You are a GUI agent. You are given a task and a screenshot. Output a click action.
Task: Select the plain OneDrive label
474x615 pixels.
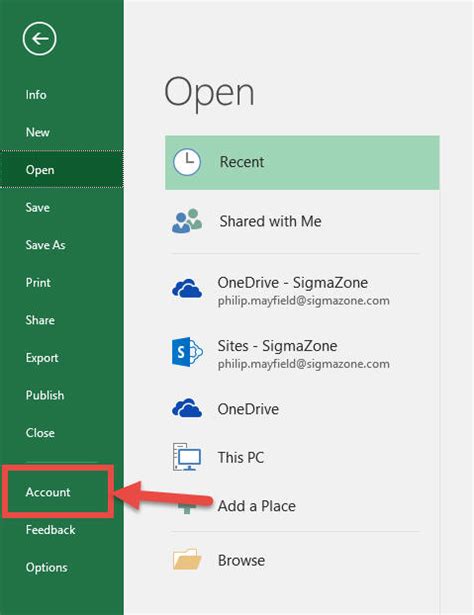[x=248, y=409]
